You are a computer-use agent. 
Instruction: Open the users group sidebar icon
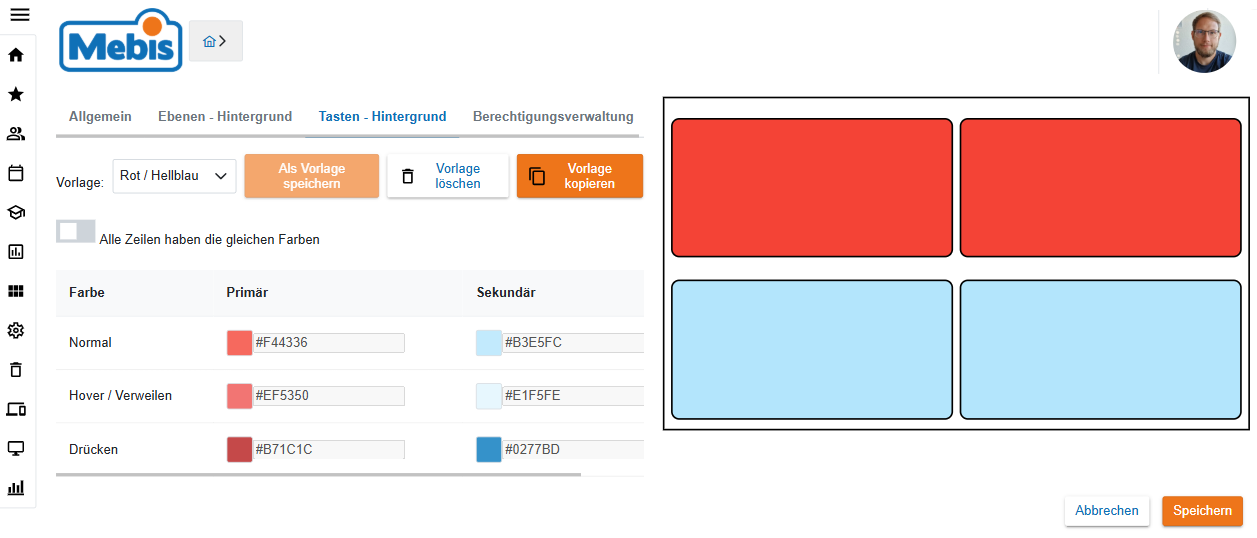pos(16,134)
